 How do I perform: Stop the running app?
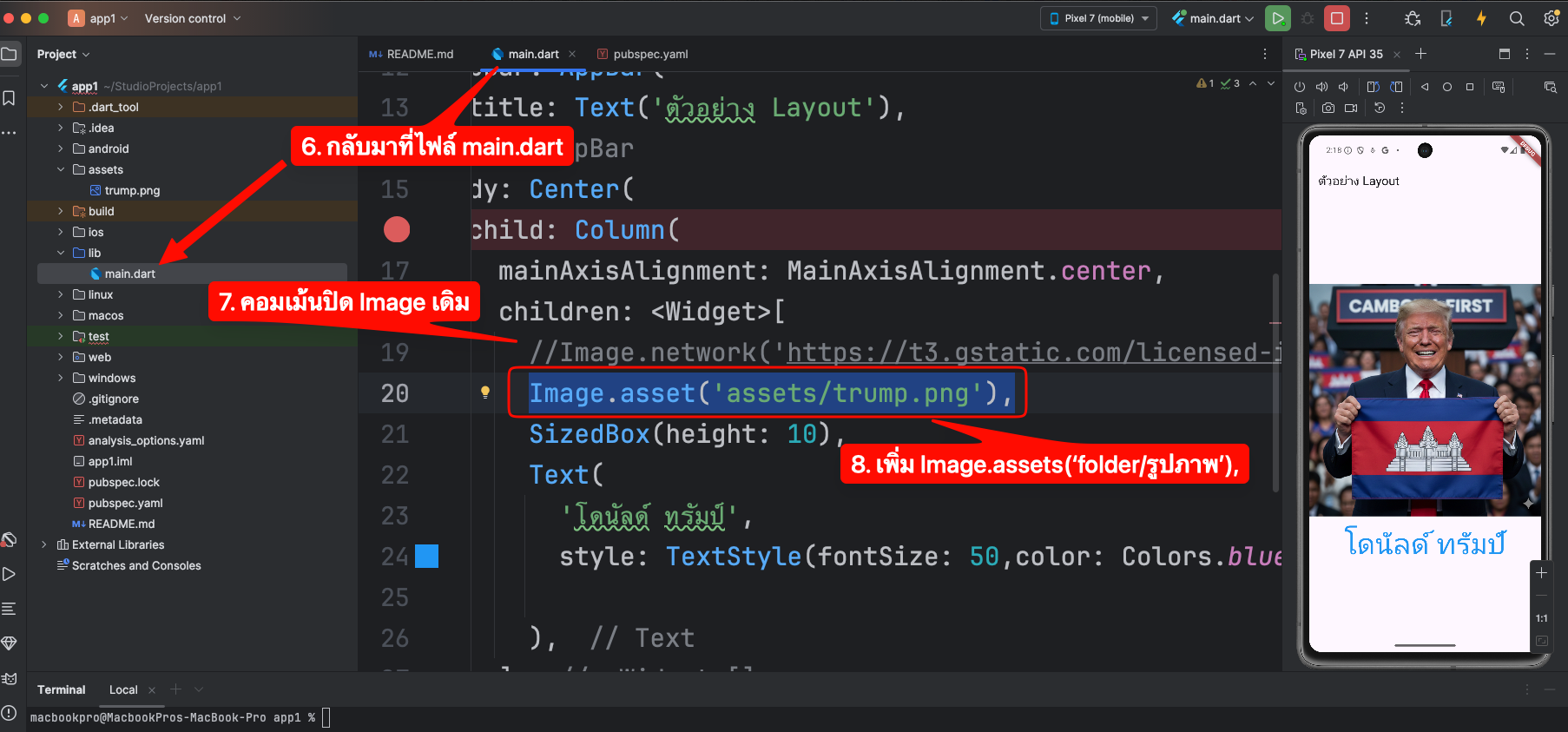pyautogui.click(x=1337, y=18)
